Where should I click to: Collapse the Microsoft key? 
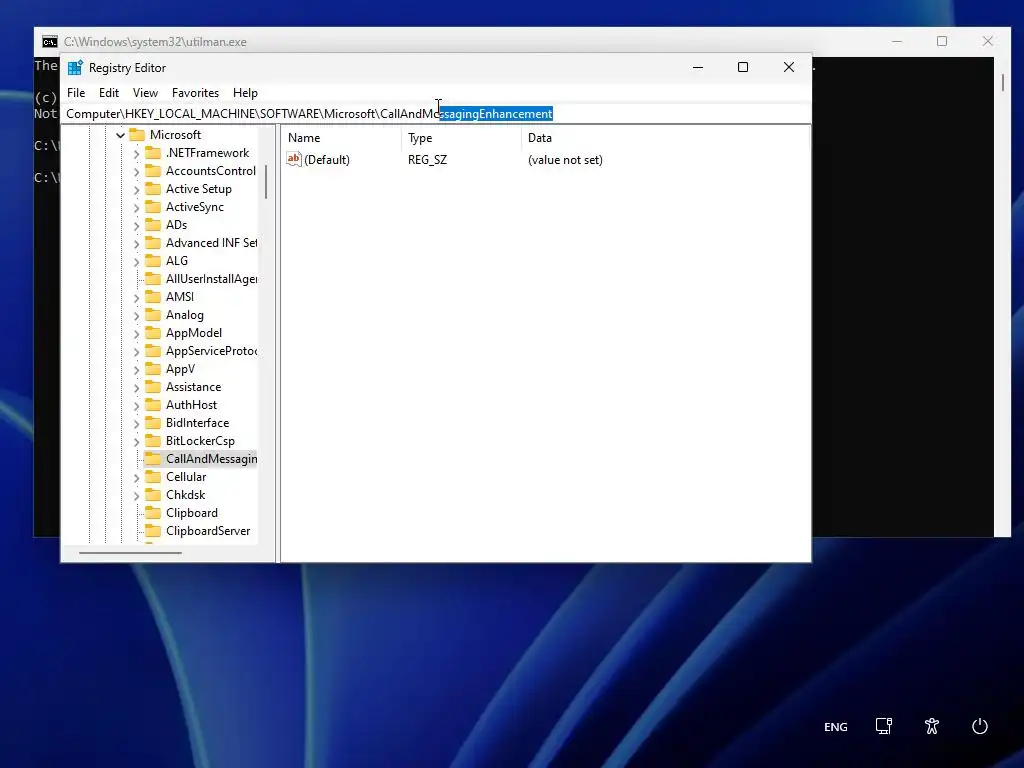pyautogui.click(x=120, y=135)
